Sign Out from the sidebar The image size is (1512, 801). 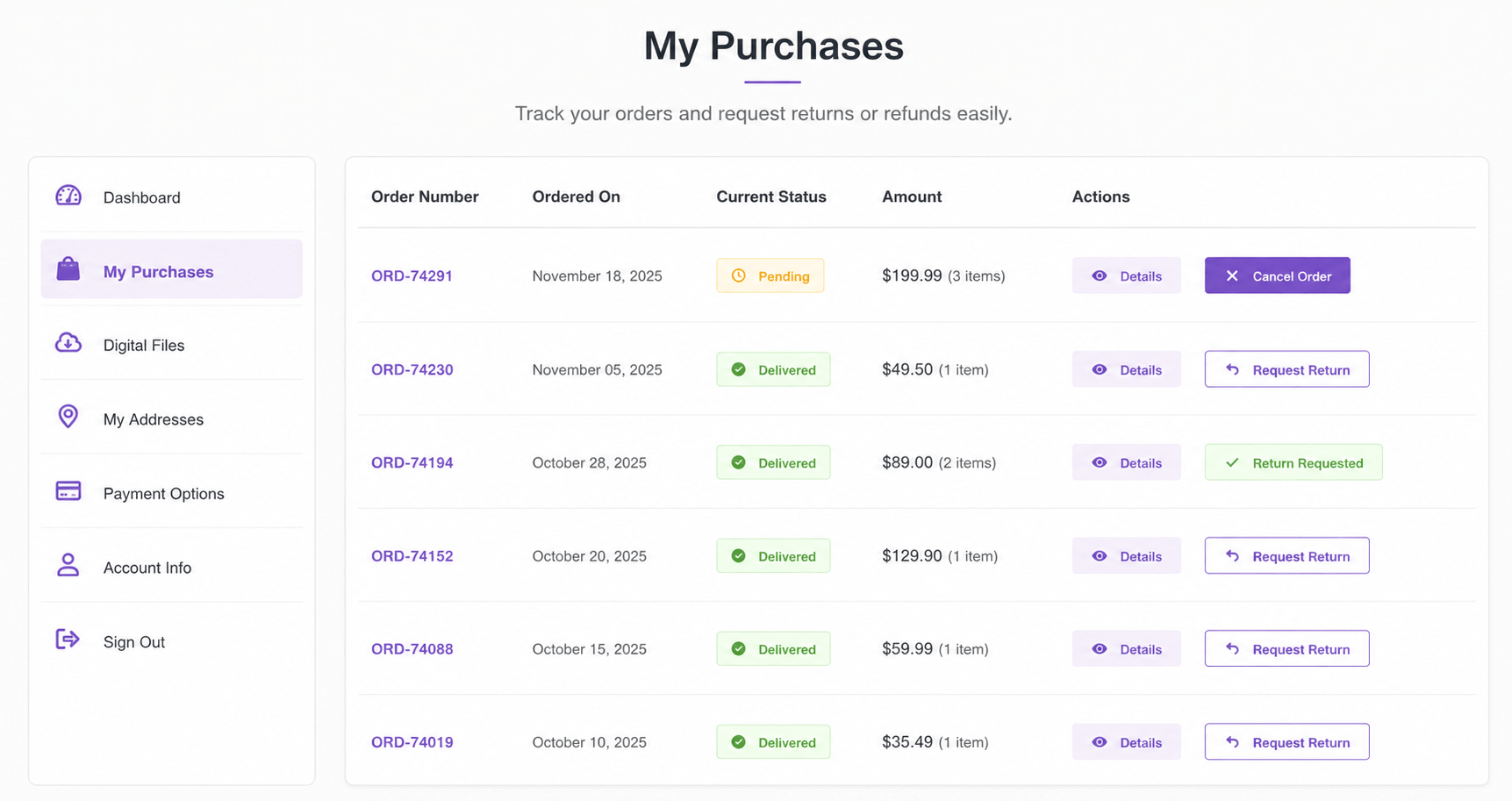click(172, 641)
